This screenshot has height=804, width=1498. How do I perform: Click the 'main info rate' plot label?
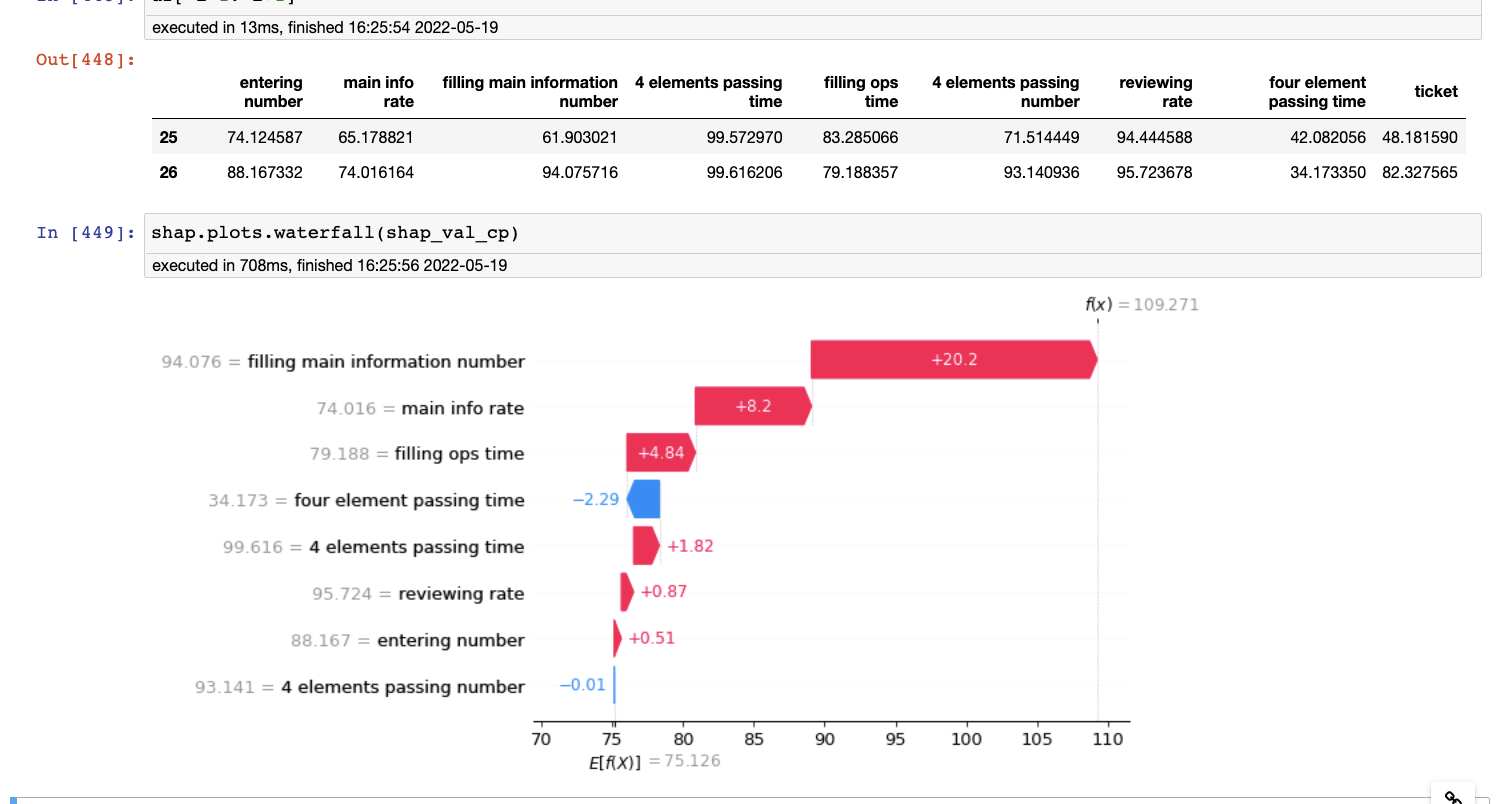[x=463, y=408]
